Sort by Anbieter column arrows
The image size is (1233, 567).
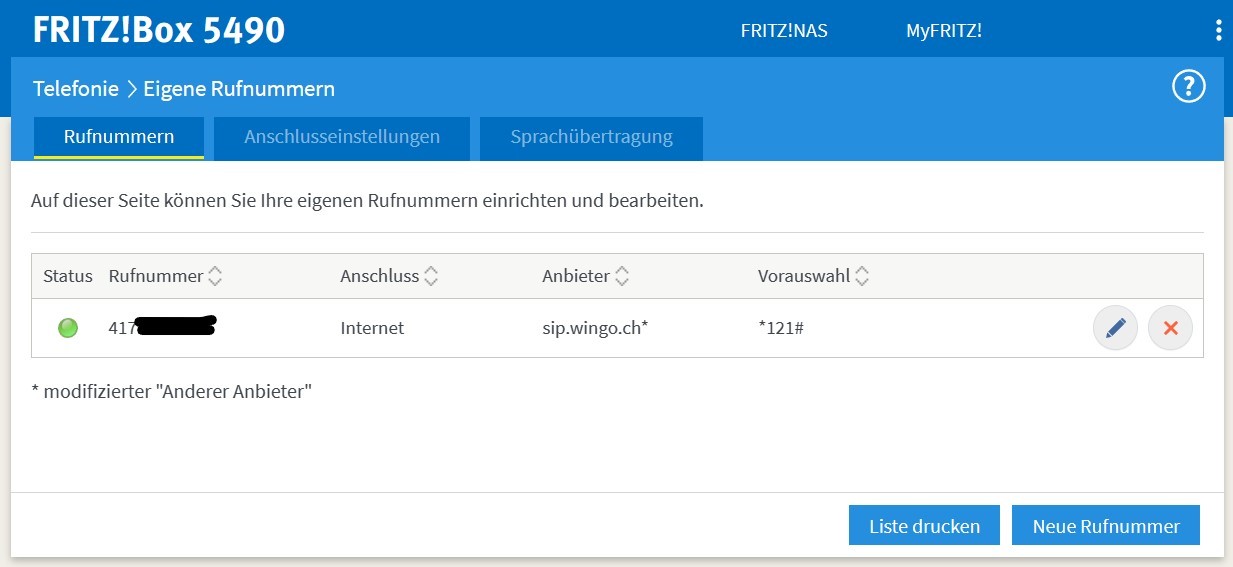(x=622, y=276)
